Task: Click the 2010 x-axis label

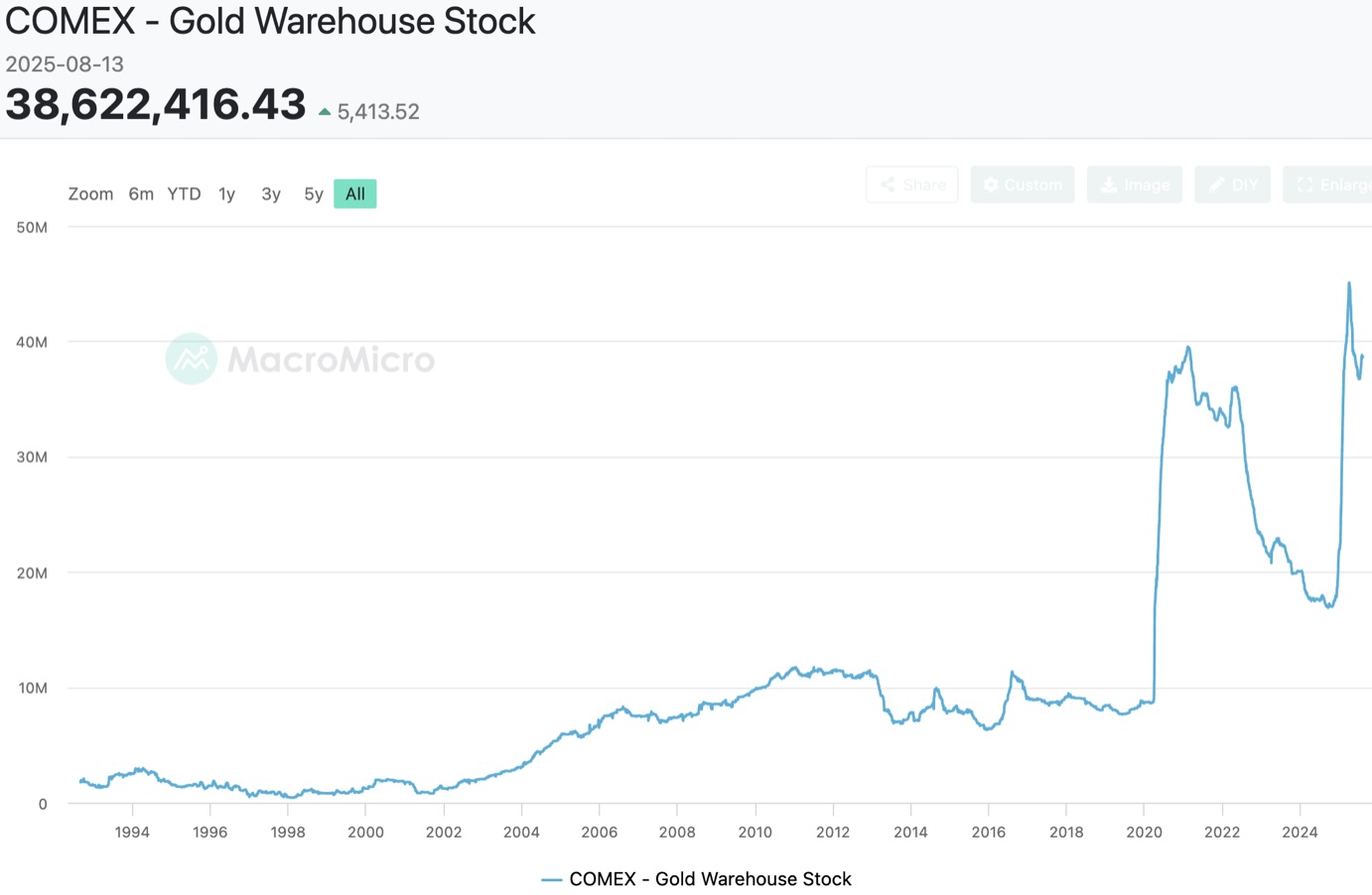Action: (755, 832)
